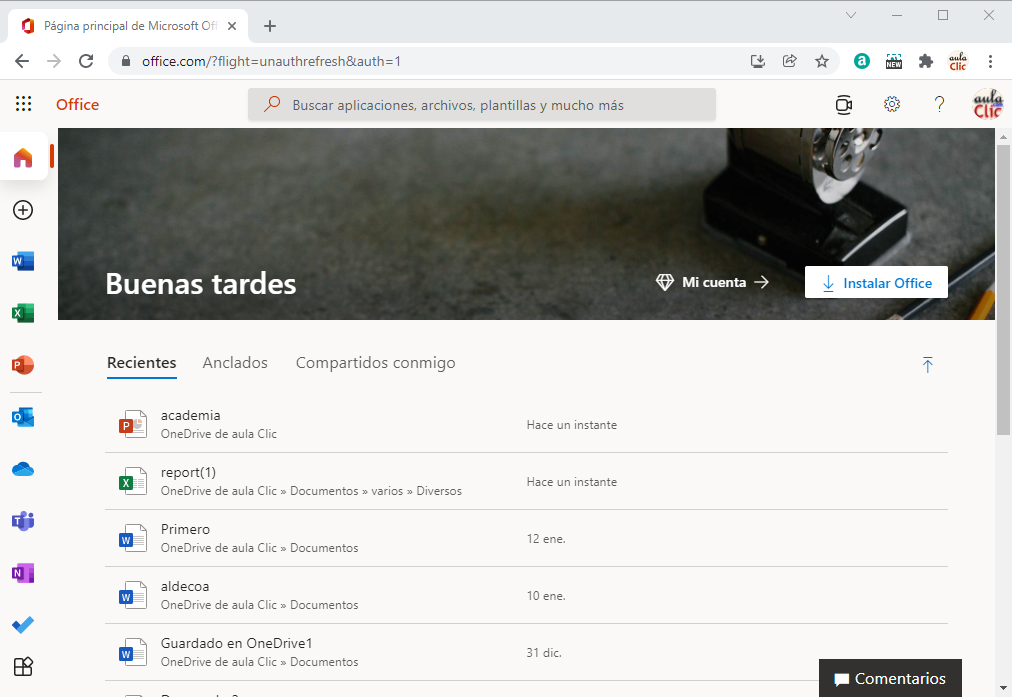
Task: Open PowerPoint from the left sidebar
Action: point(23,365)
